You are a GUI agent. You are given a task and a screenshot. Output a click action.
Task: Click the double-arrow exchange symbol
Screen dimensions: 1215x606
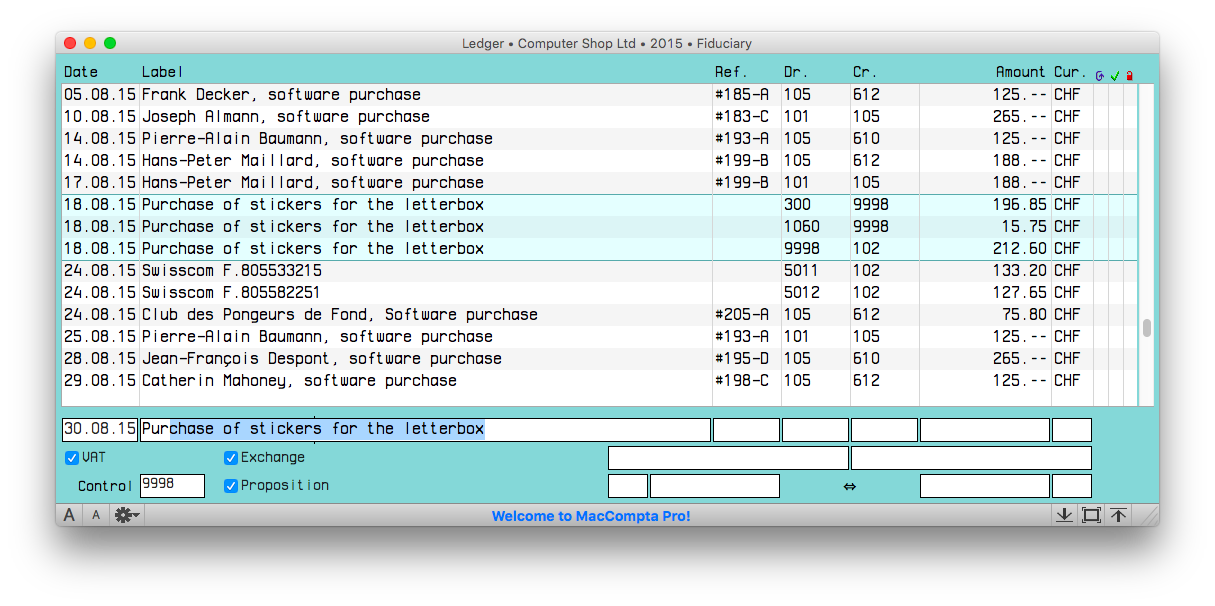tap(850, 487)
